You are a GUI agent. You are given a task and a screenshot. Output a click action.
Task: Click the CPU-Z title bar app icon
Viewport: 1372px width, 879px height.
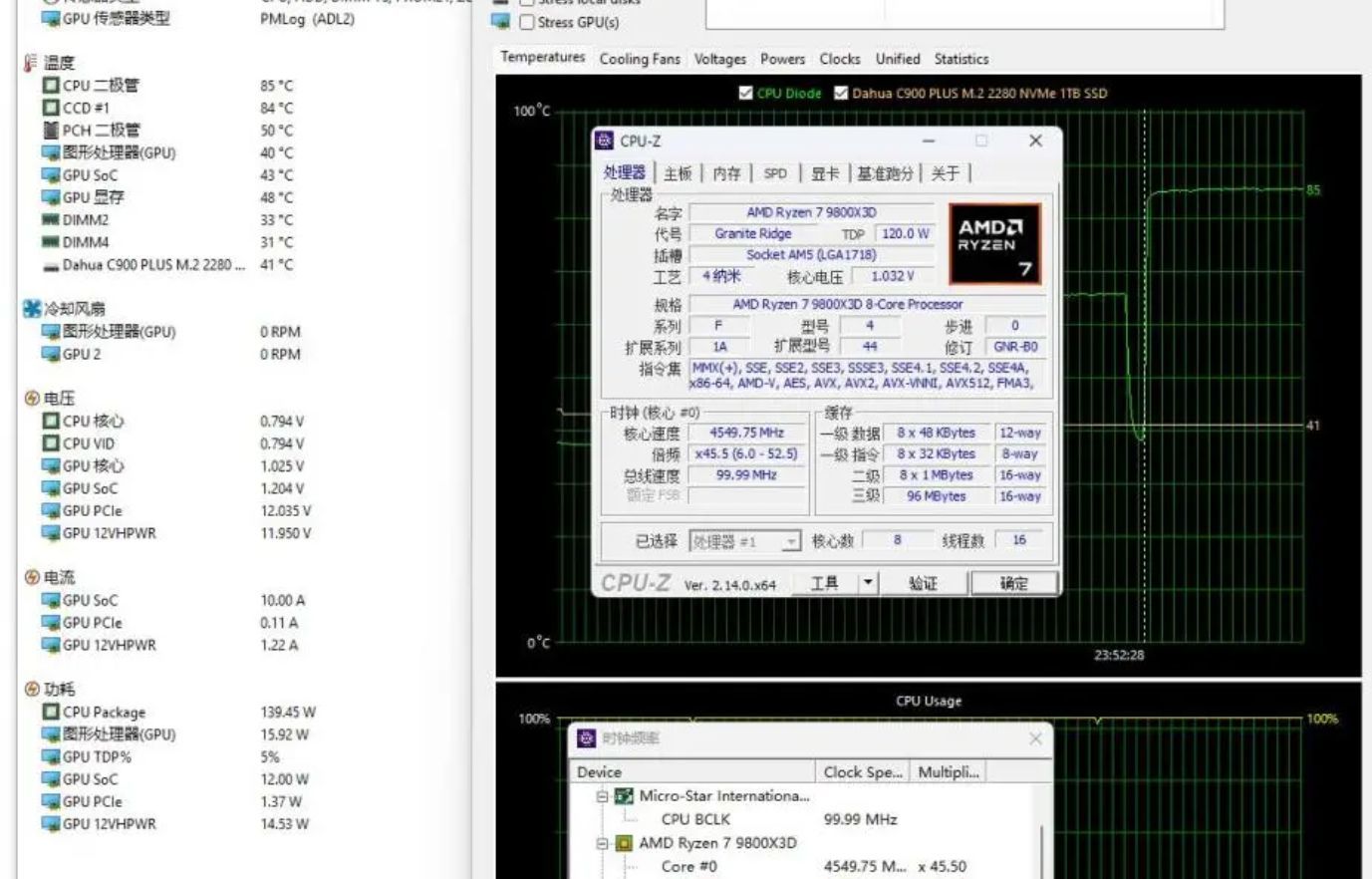pyautogui.click(x=604, y=141)
